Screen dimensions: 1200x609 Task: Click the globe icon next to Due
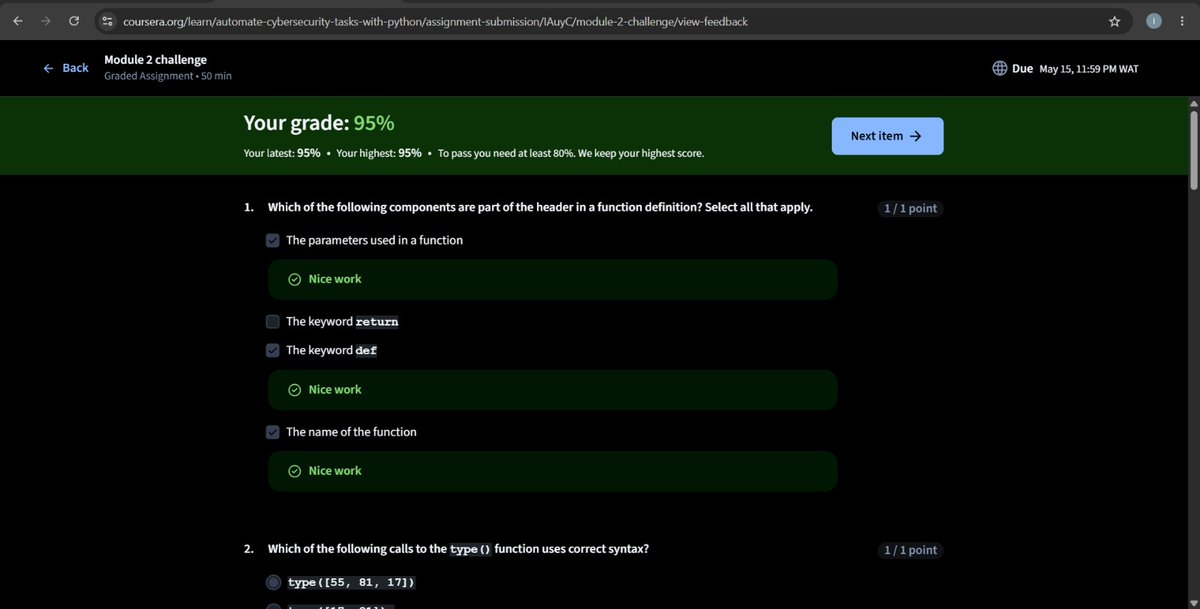coord(999,69)
